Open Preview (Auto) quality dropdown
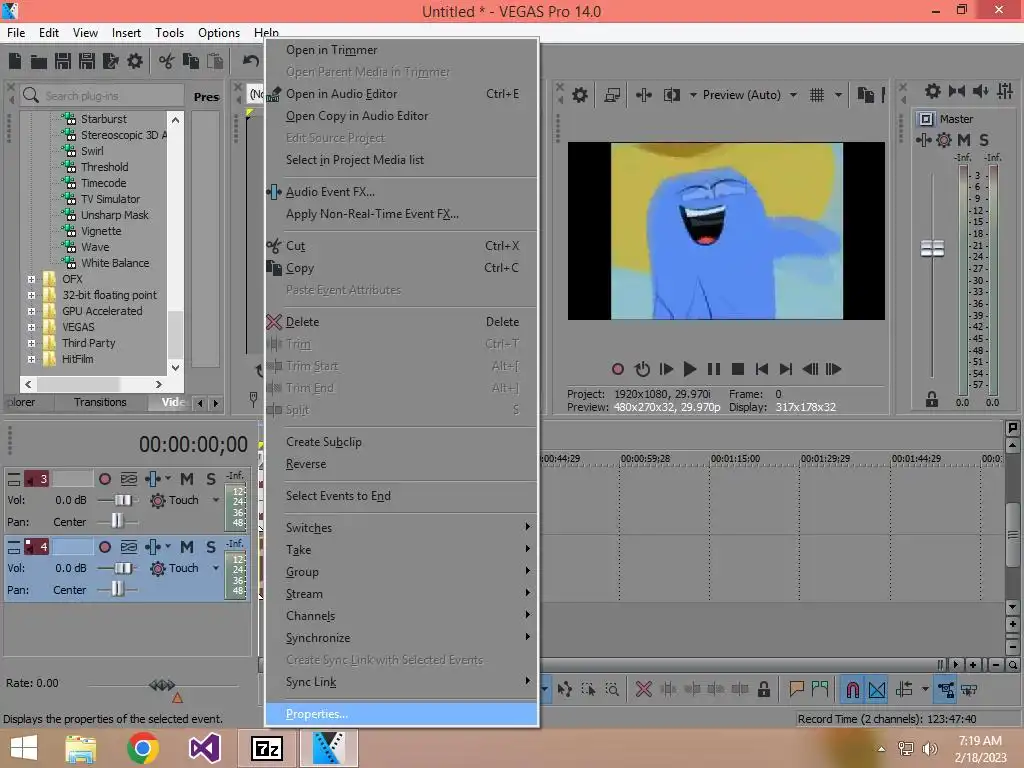The image size is (1024, 768). coord(793,95)
